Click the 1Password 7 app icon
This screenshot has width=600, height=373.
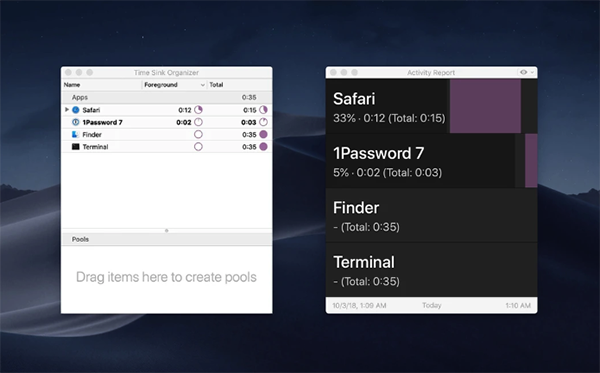76,122
